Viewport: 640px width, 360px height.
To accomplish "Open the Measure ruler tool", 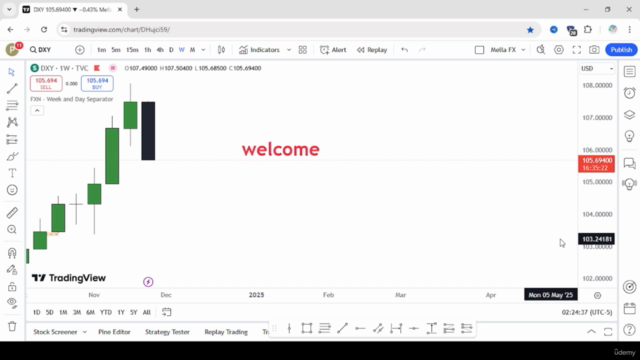I will (12, 213).
